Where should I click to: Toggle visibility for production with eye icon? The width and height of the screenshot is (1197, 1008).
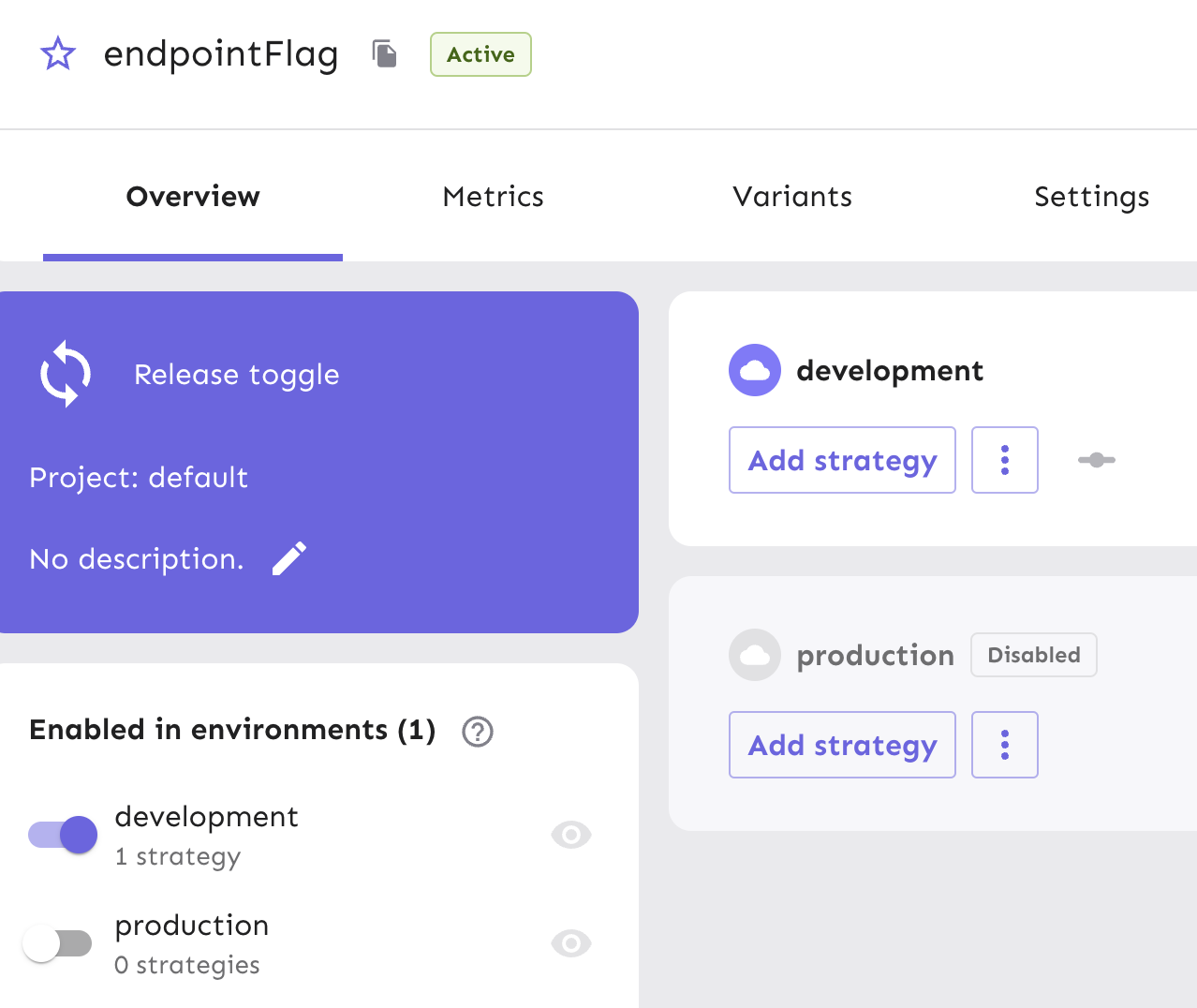click(570, 943)
